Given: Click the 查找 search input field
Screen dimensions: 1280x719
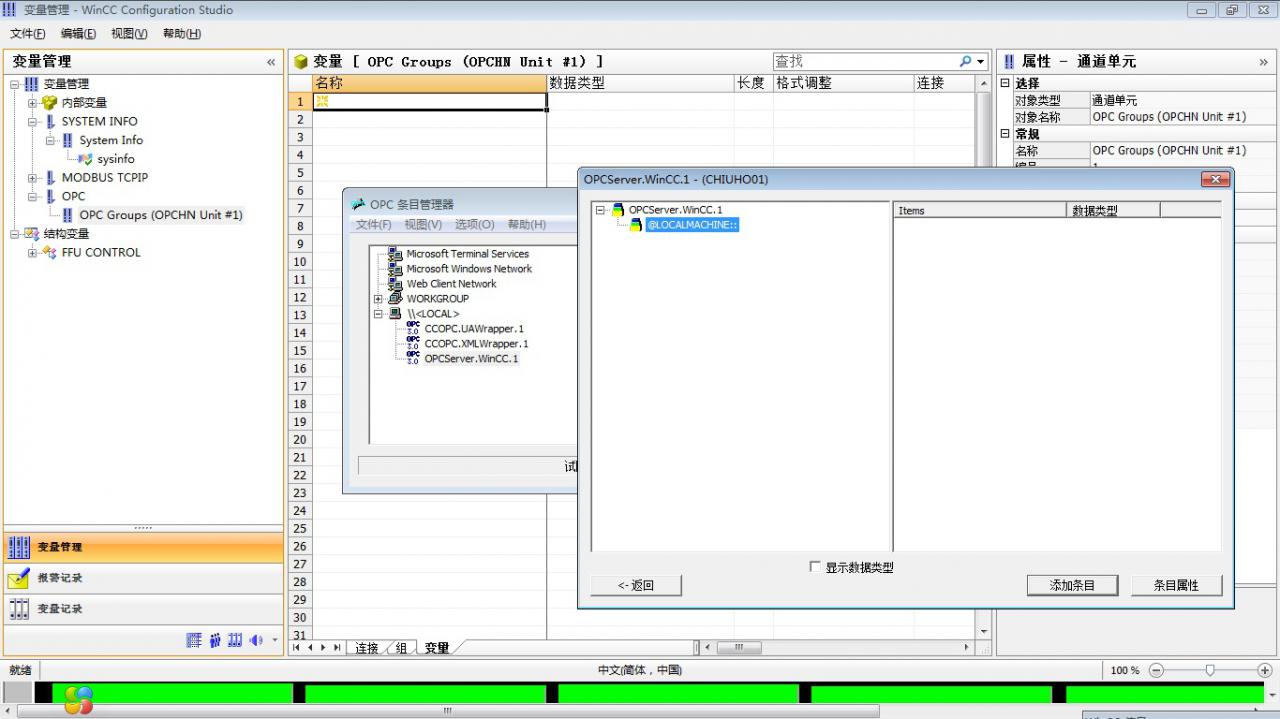Looking at the screenshot, I should click(864, 62).
